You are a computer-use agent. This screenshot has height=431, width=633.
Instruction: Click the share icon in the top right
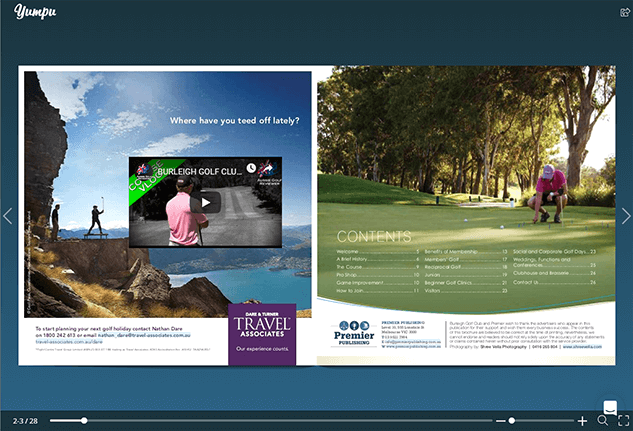coord(623,13)
